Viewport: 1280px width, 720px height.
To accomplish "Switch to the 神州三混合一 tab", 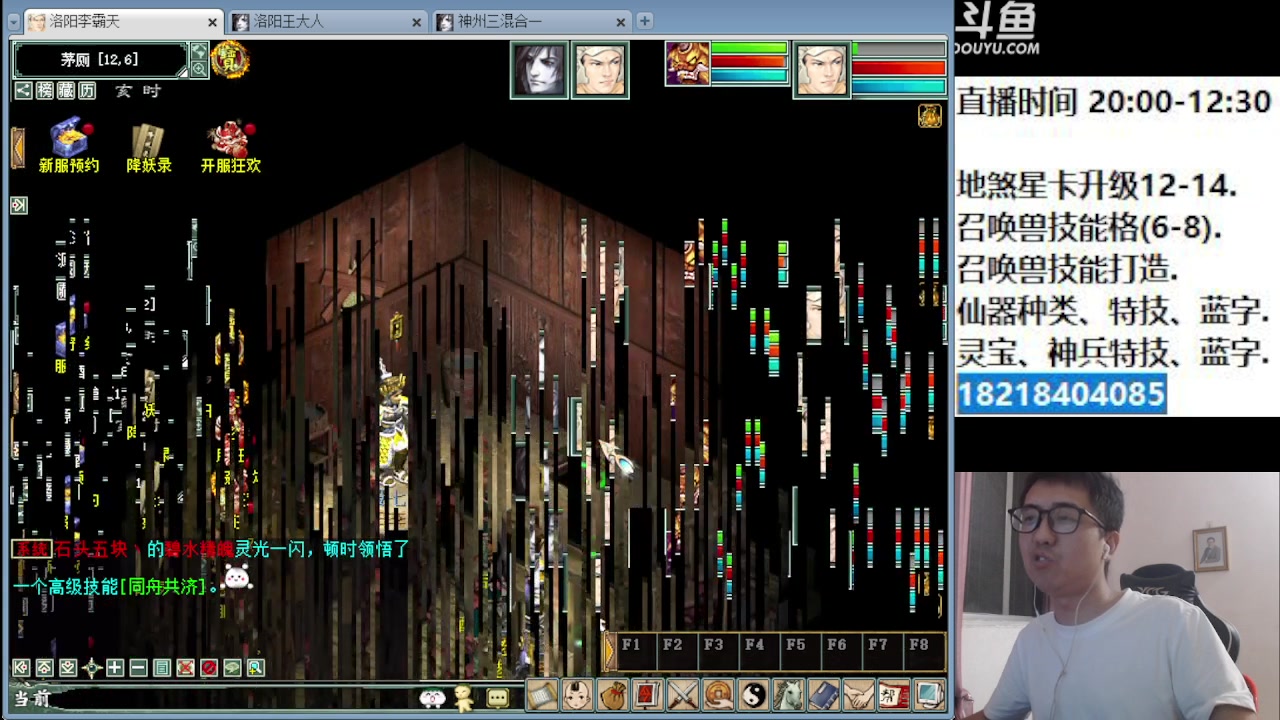I will point(532,21).
